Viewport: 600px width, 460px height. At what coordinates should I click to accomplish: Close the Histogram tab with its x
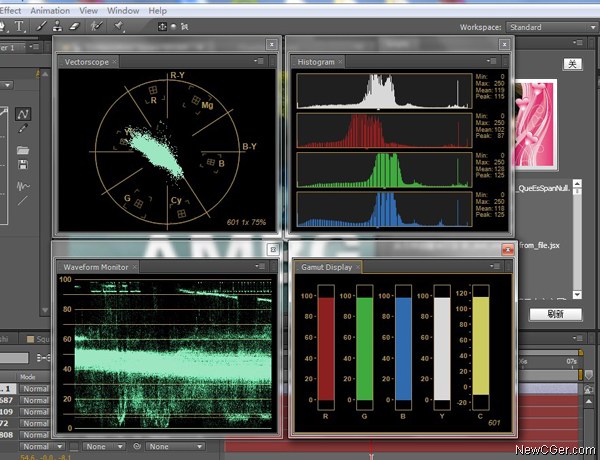pyautogui.click(x=340, y=61)
